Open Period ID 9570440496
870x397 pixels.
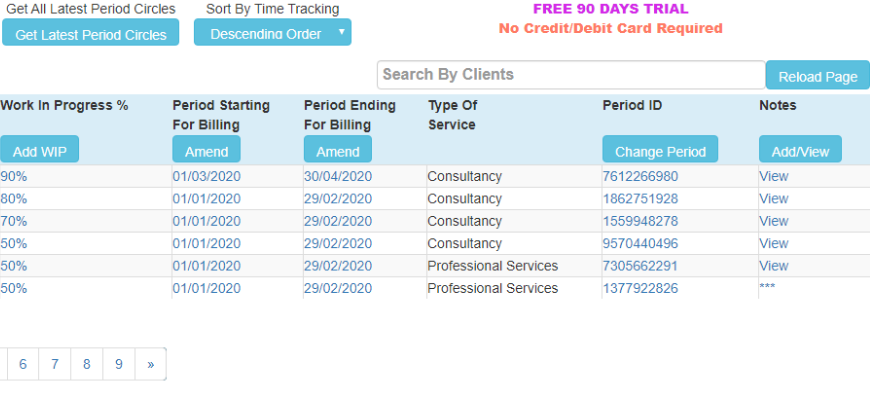[x=640, y=243]
